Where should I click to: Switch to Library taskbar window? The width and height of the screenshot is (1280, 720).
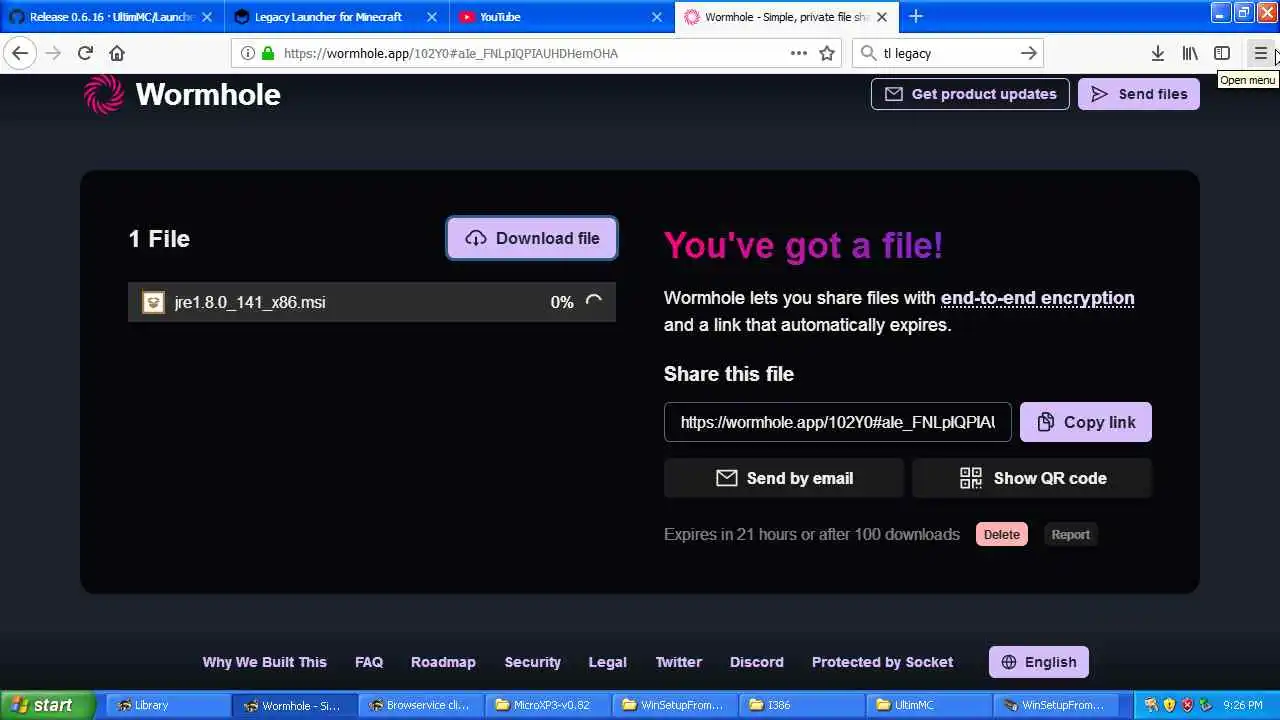coord(167,705)
